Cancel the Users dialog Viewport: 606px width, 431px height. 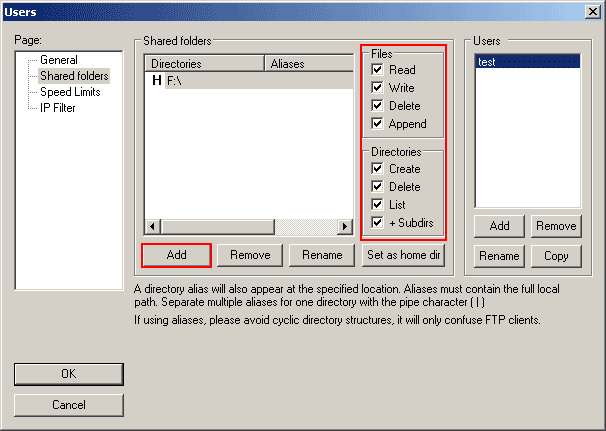point(69,405)
